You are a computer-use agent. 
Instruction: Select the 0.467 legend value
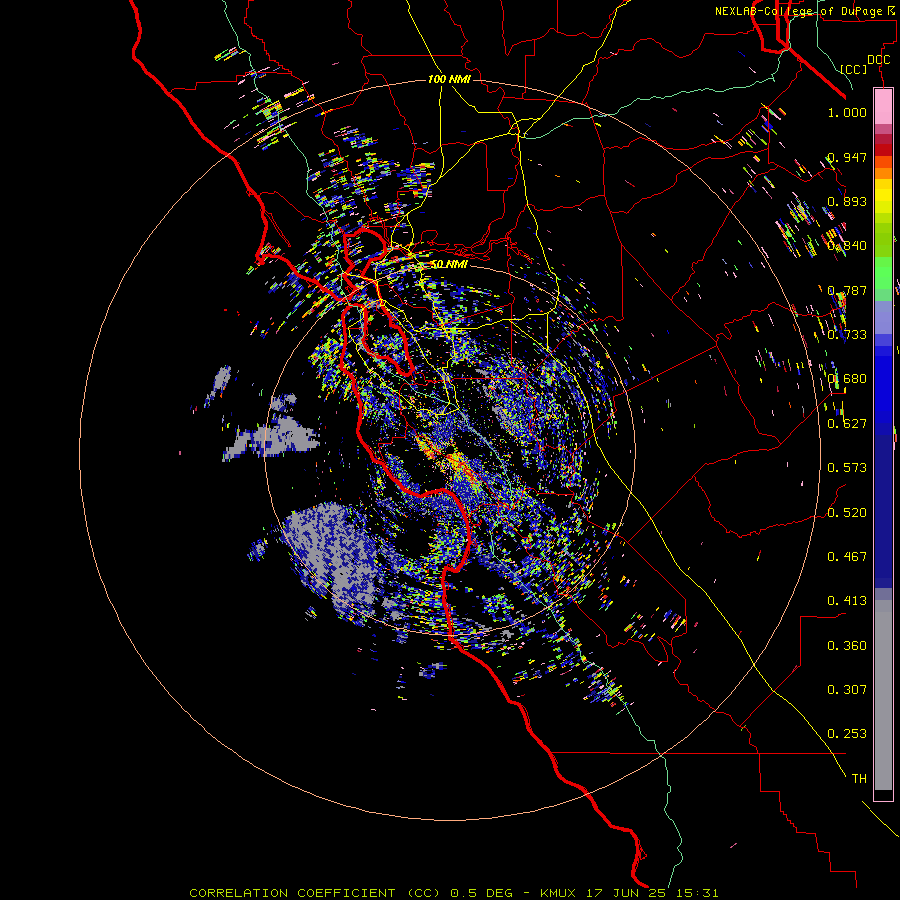click(x=847, y=557)
